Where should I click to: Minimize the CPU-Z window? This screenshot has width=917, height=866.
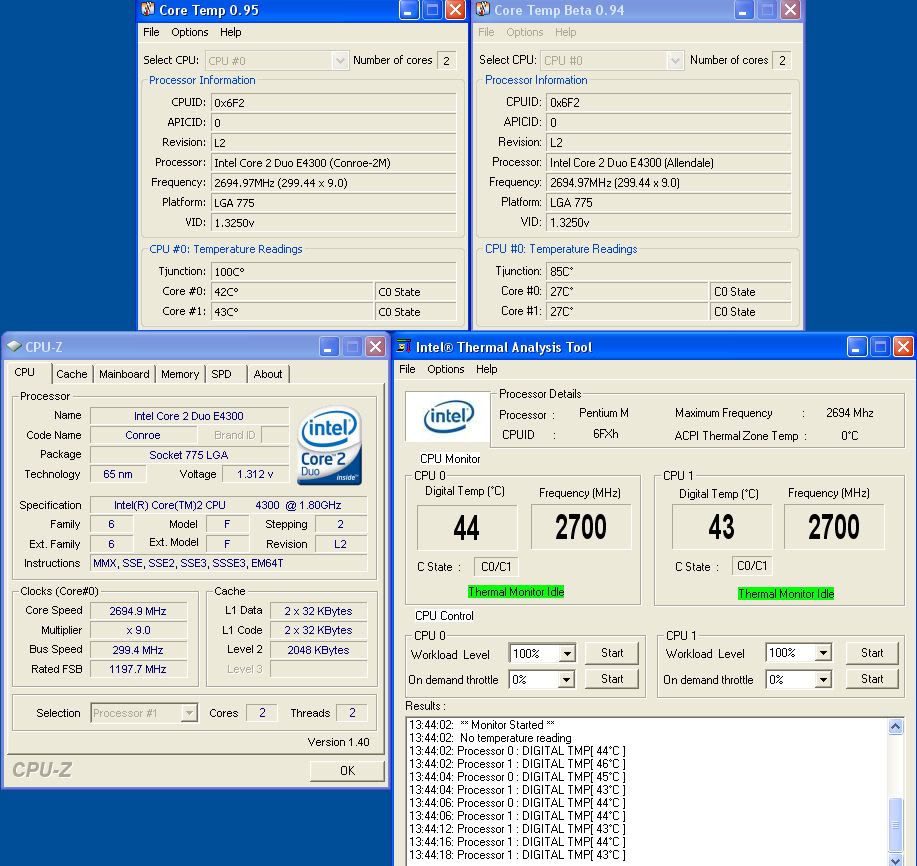[329, 347]
